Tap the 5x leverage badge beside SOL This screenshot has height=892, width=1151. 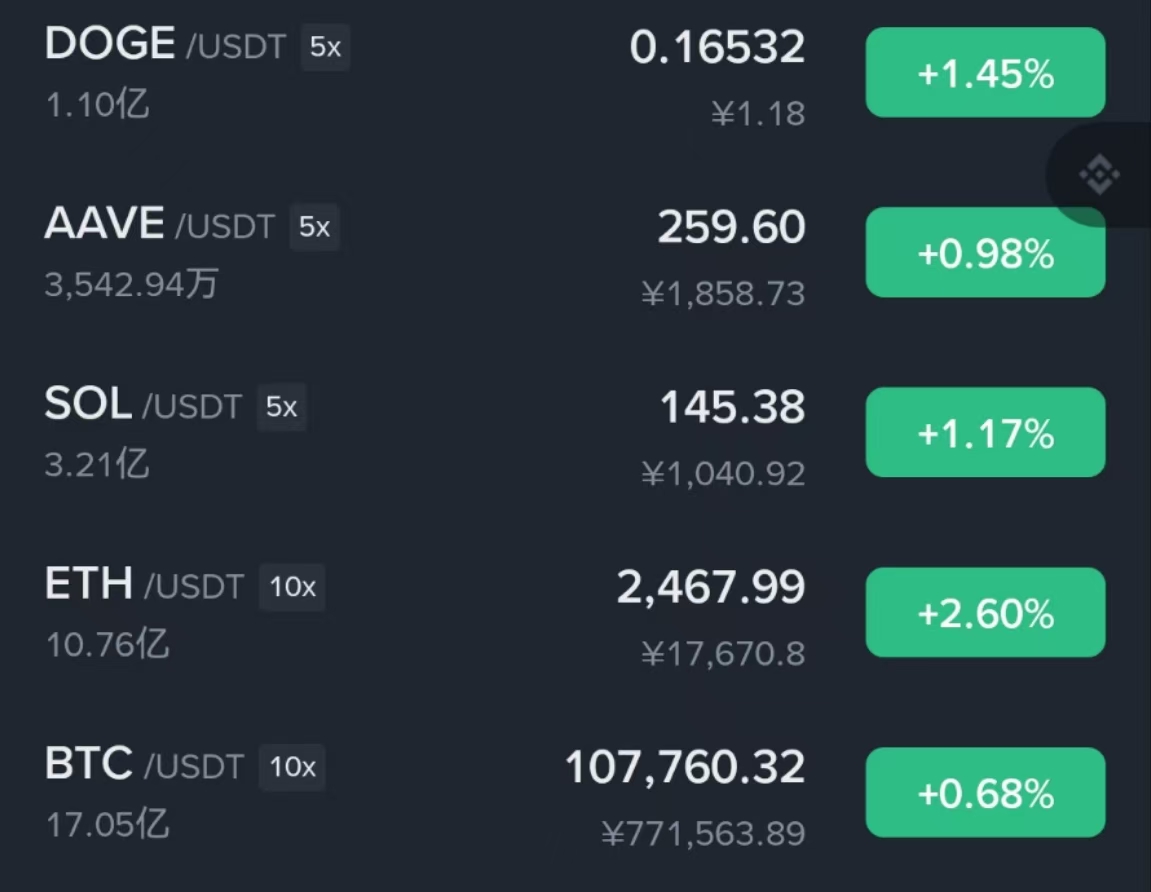[281, 407]
